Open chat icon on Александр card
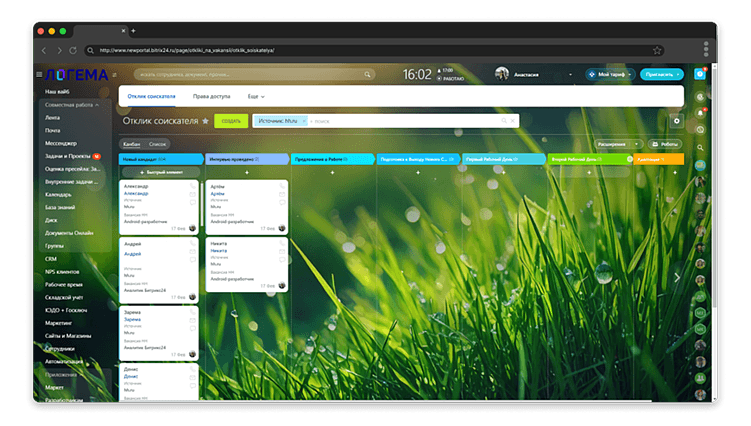This screenshot has height=426, width=751. [x=193, y=203]
